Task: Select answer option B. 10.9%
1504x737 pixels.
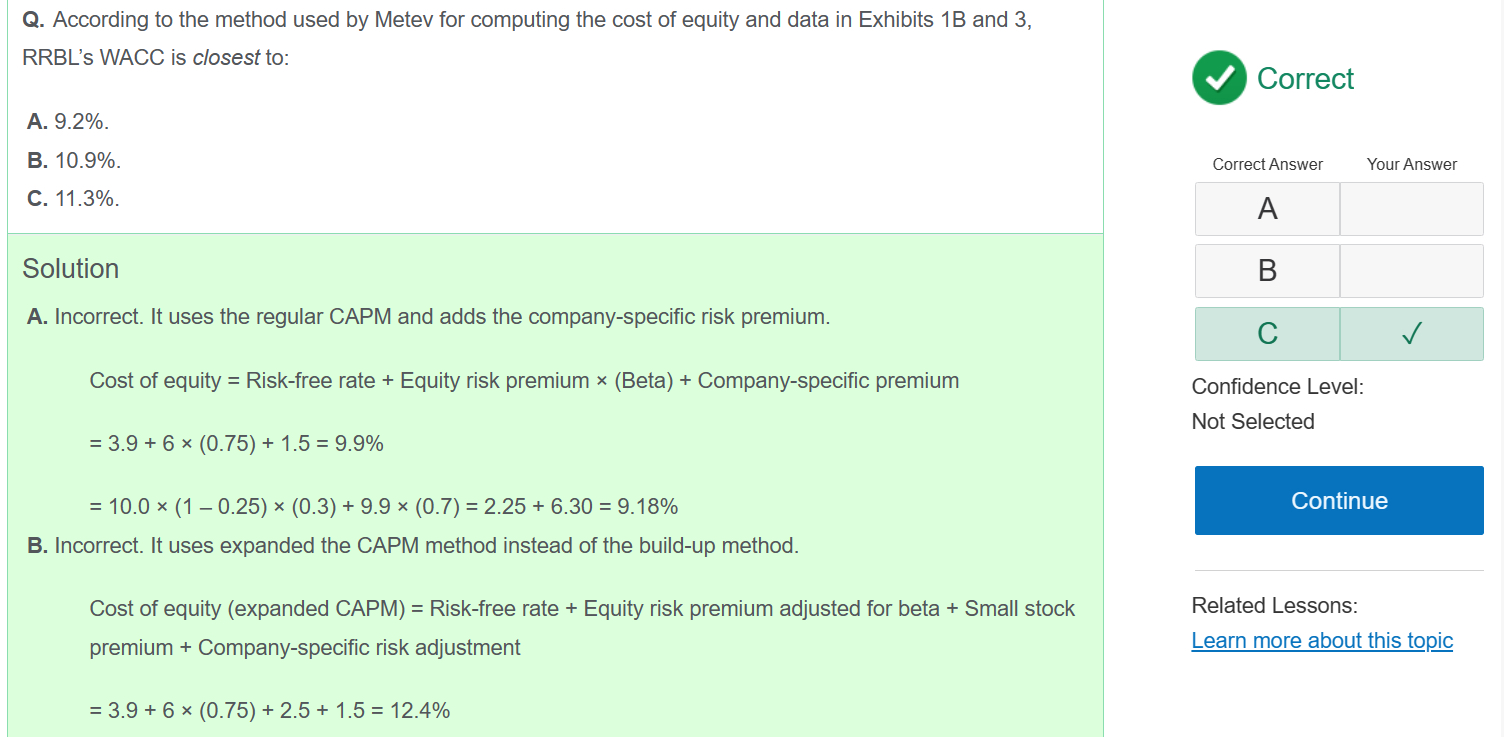Action: [74, 160]
